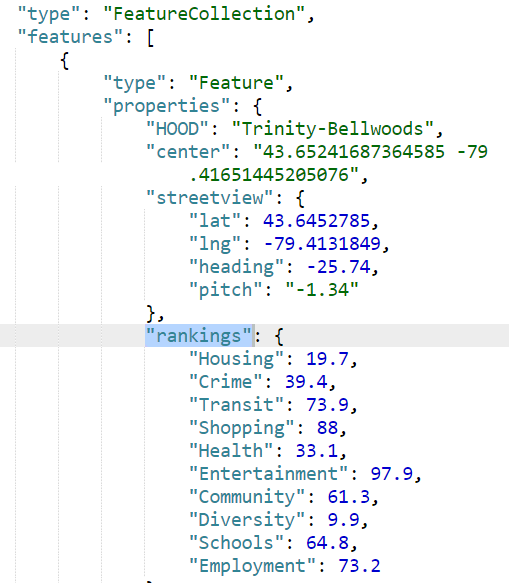Click the Entertainment value 97.9
The height and width of the screenshot is (583, 509).
click(392, 474)
